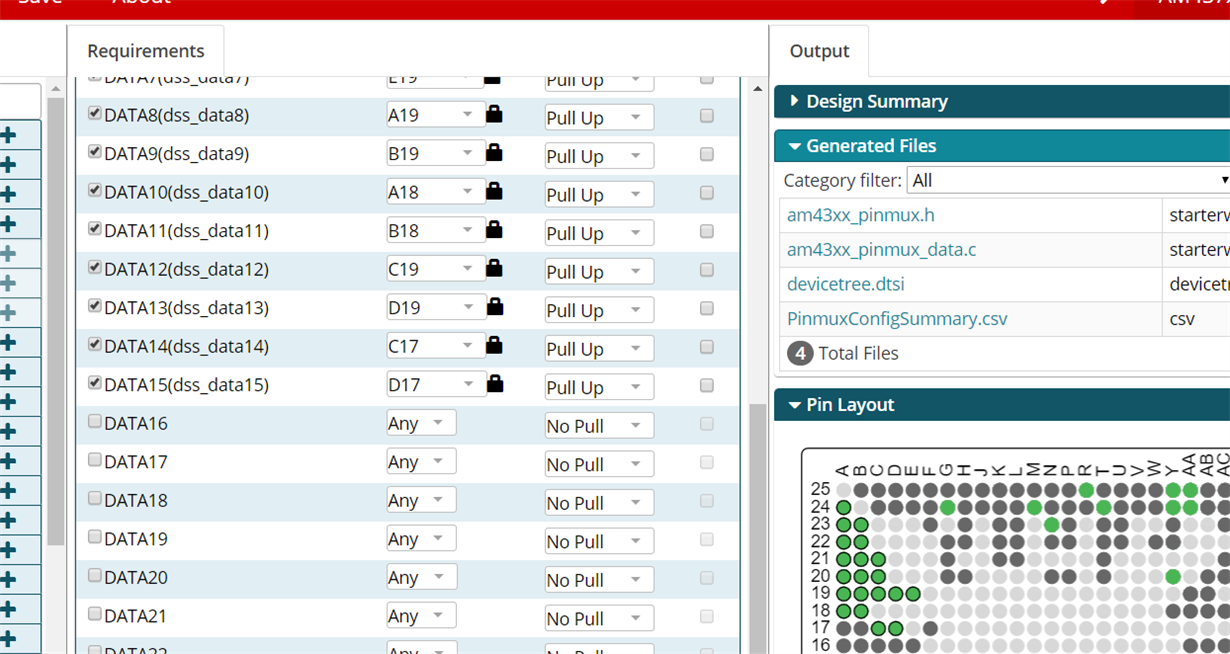Image resolution: width=1230 pixels, height=654 pixels.
Task: Select the DATA14(dss_data14) label
Action: pos(186,347)
